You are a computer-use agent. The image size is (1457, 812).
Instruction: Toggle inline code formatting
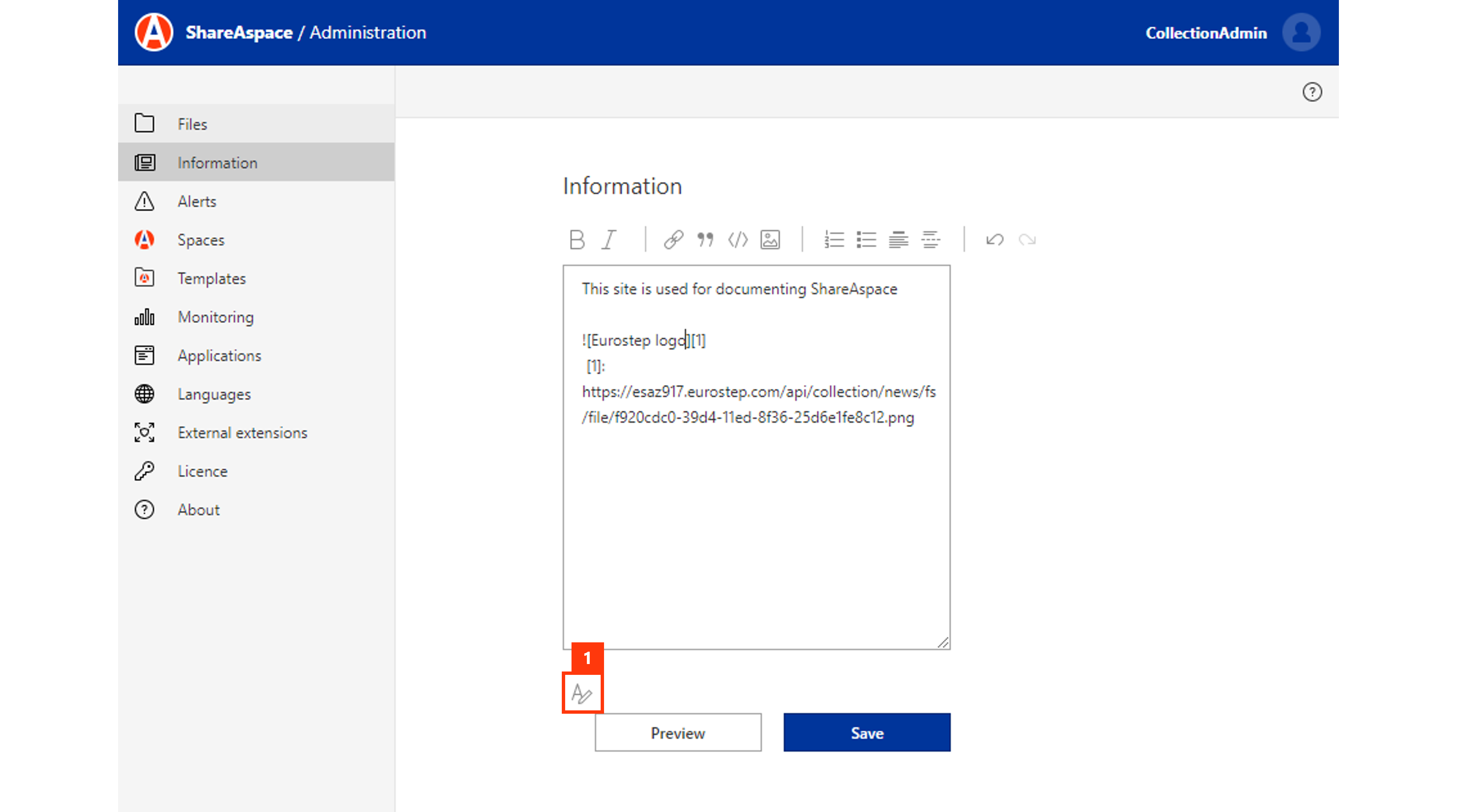pos(738,240)
